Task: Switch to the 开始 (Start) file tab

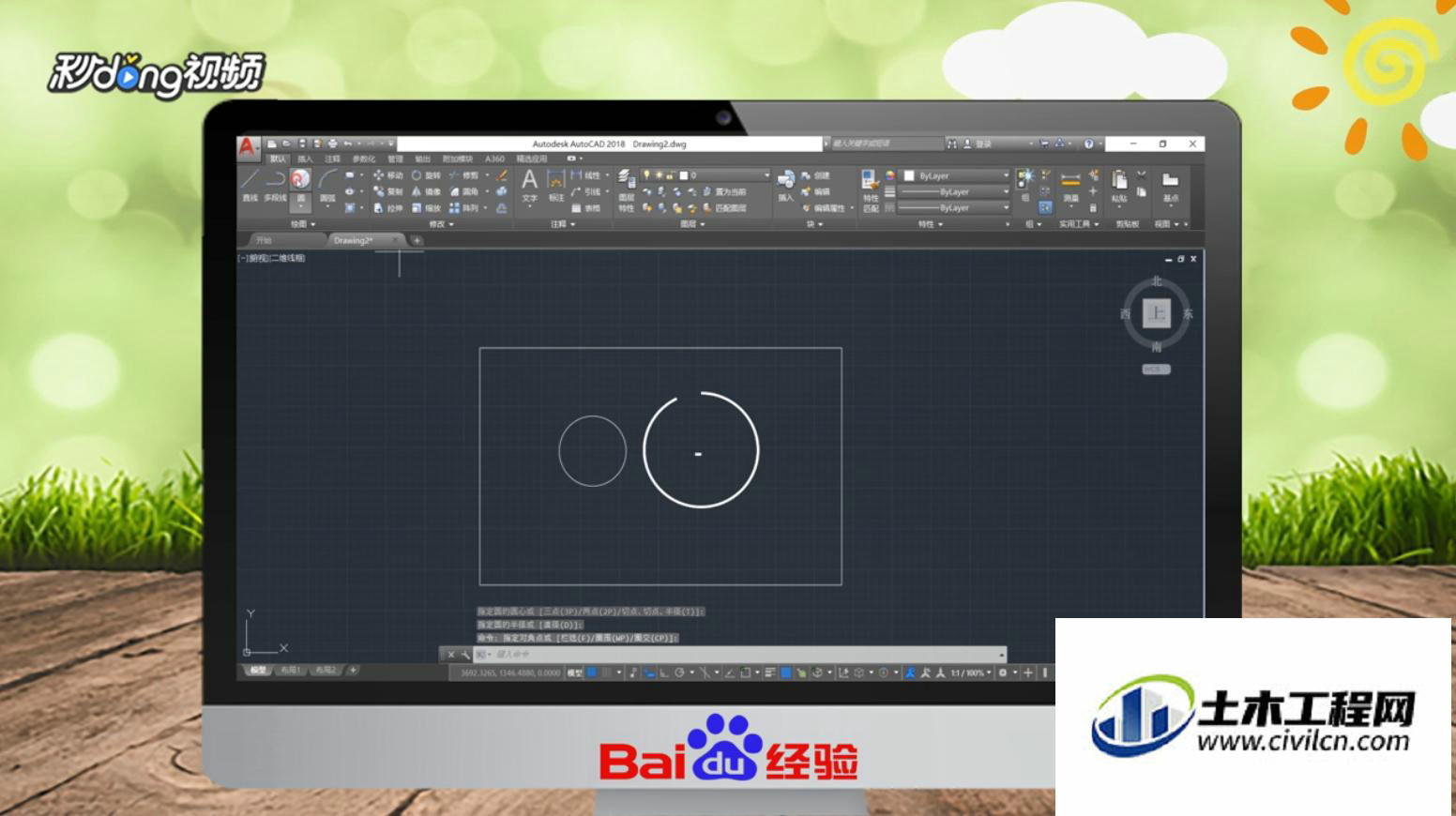Action: 264,240
